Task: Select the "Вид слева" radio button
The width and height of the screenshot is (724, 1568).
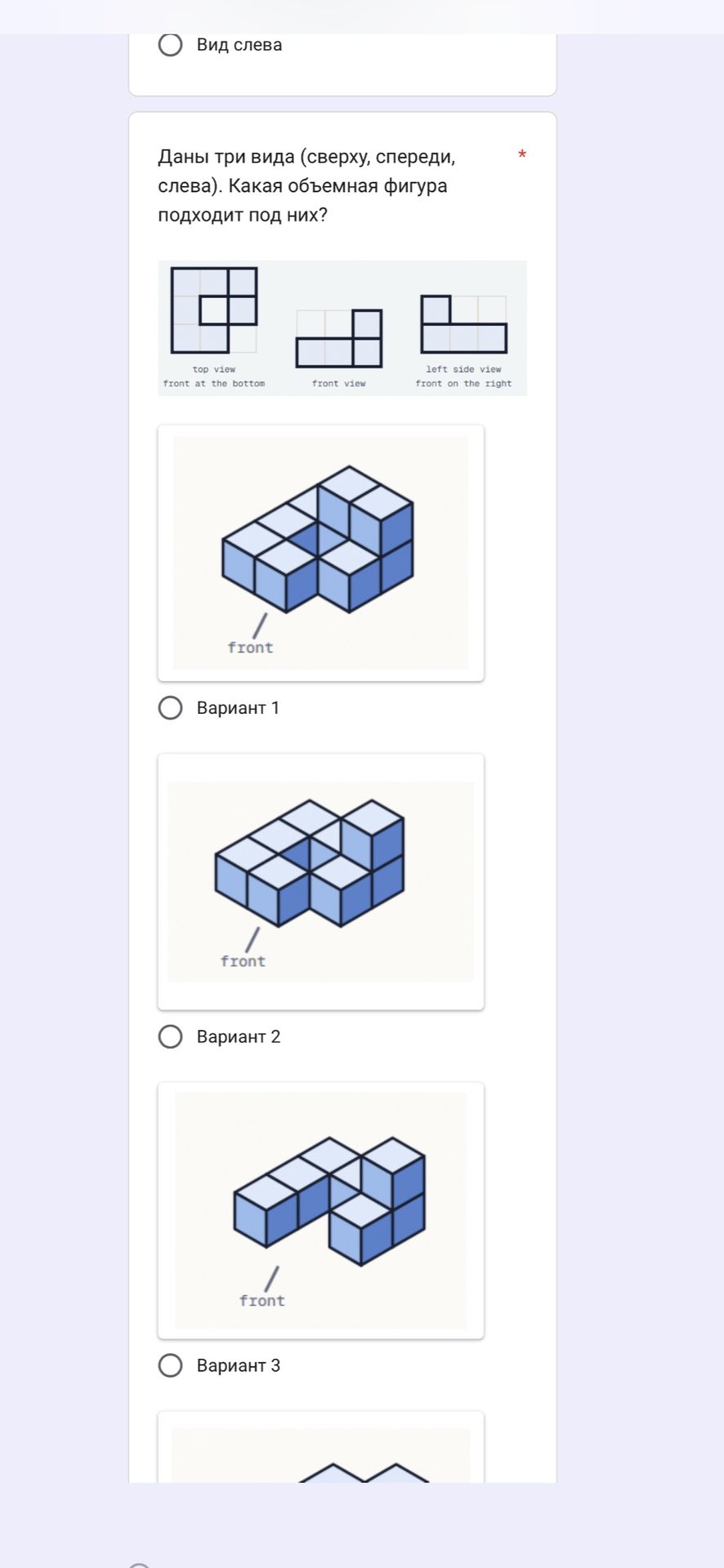Action: (170, 45)
